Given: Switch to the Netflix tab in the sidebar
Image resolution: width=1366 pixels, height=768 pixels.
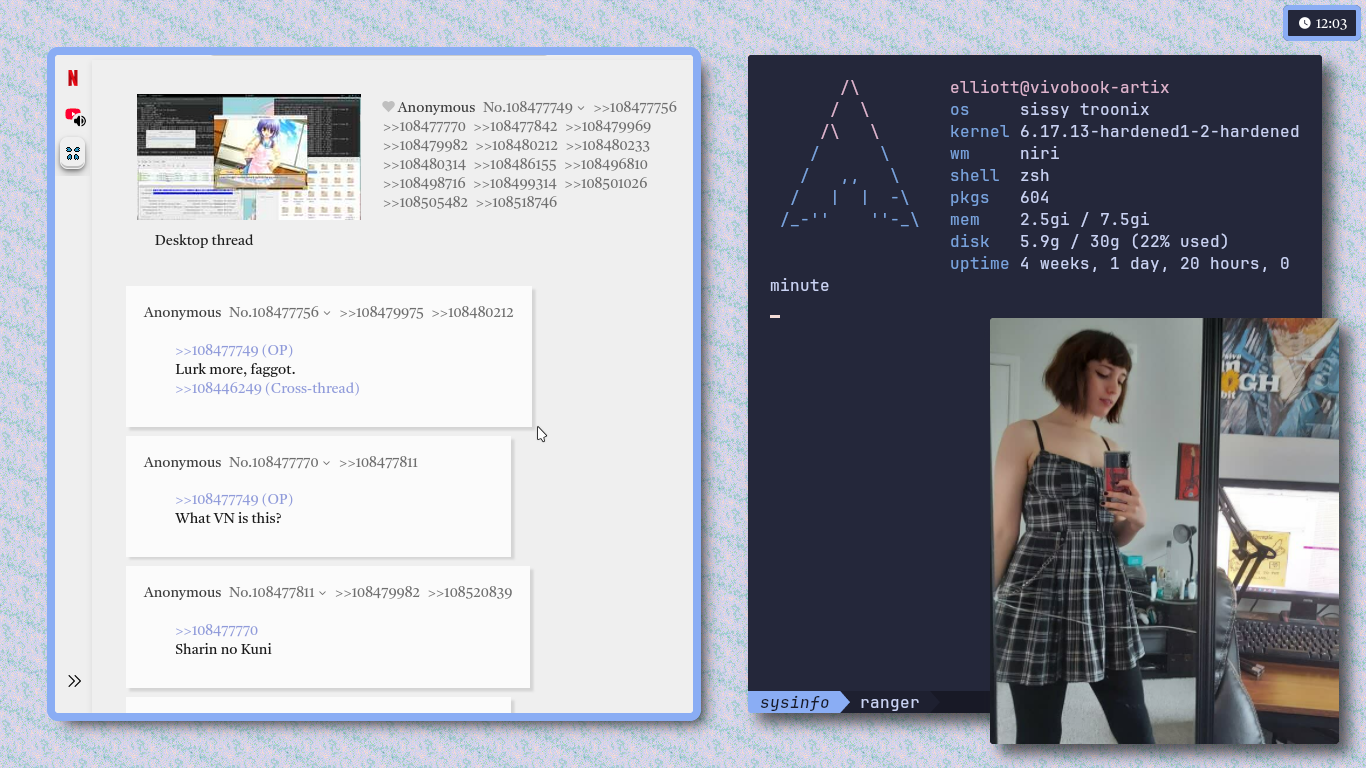Looking at the screenshot, I should click(x=73, y=78).
